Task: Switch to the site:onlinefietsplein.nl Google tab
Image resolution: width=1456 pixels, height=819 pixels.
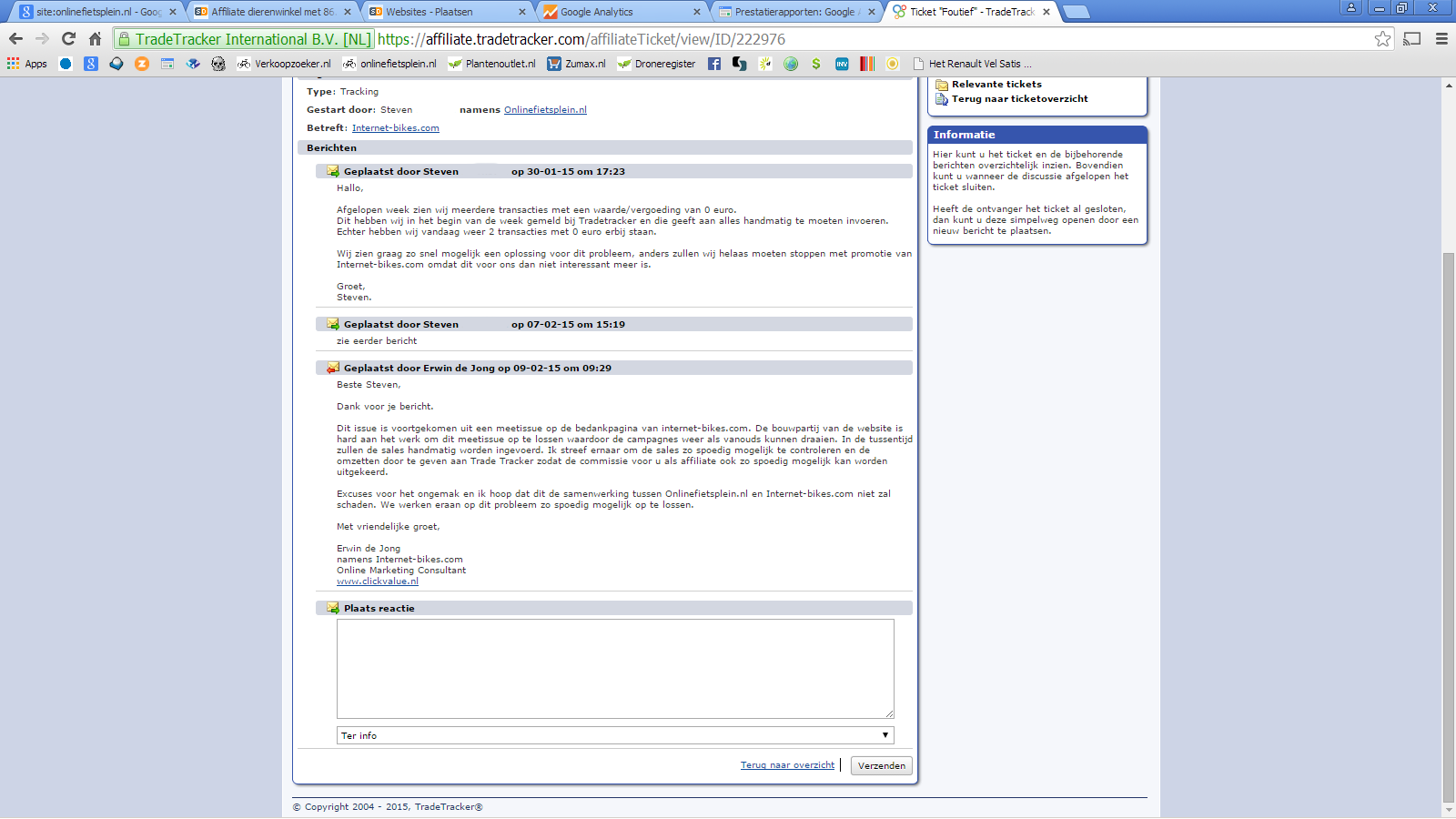Action: pyautogui.click(x=97, y=12)
